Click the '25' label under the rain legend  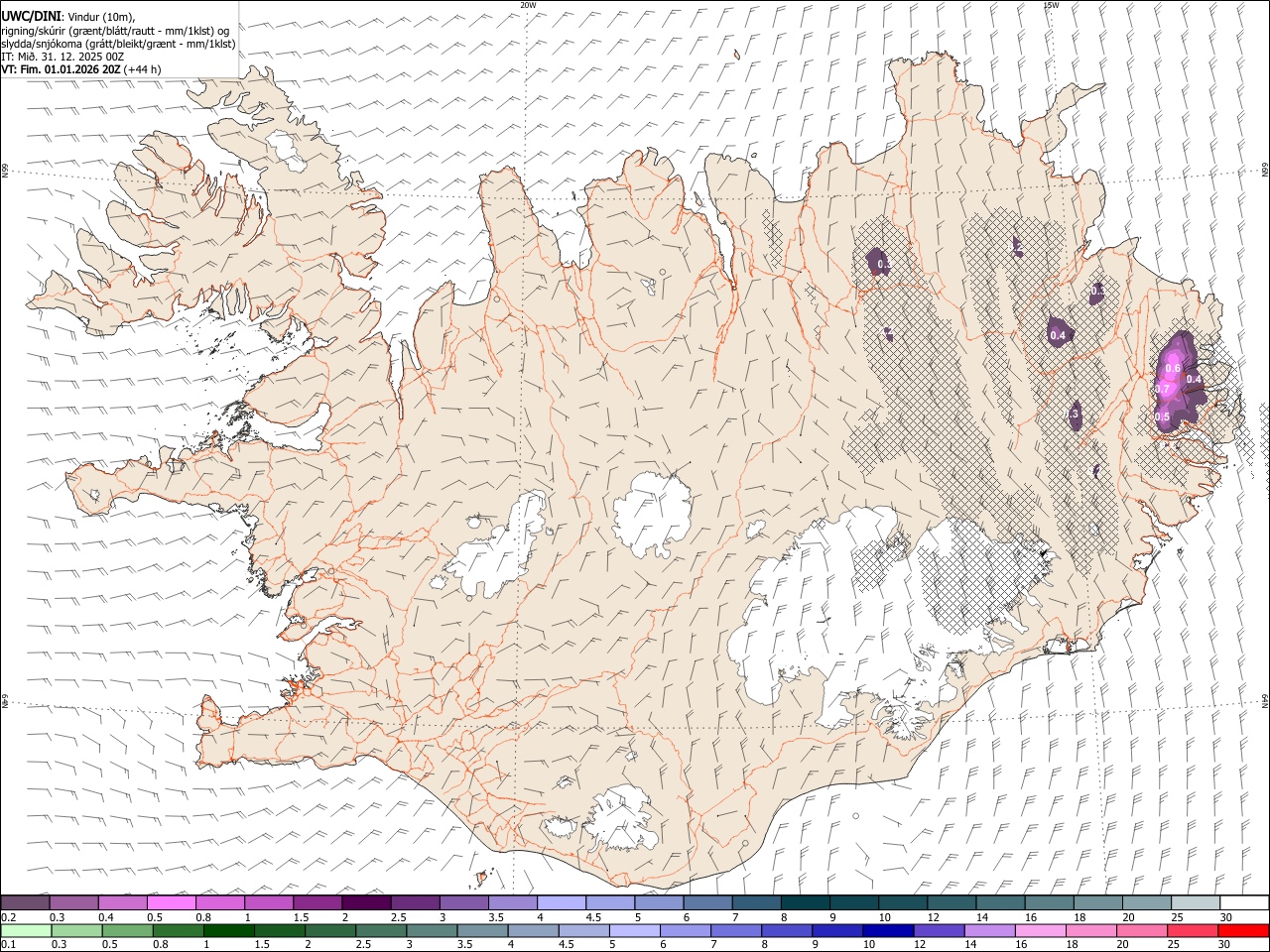tap(1173, 945)
